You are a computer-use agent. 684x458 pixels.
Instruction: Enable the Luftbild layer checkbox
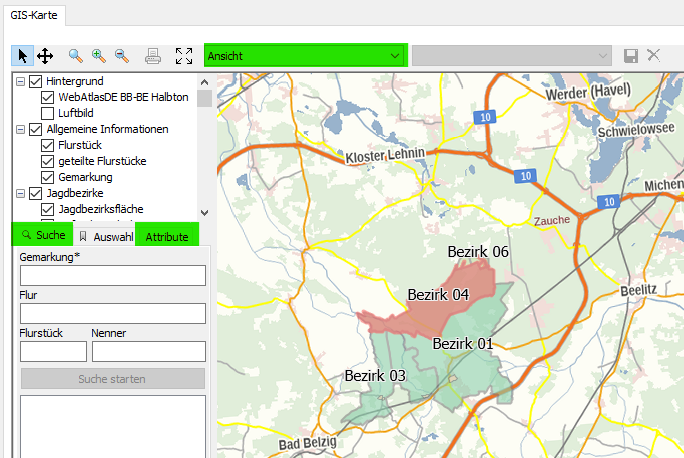tap(48, 113)
